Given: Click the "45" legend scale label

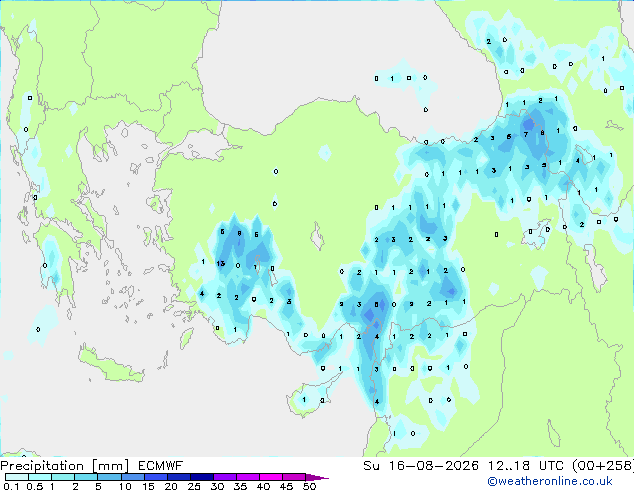Looking at the screenshot, I should [x=286, y=486].
